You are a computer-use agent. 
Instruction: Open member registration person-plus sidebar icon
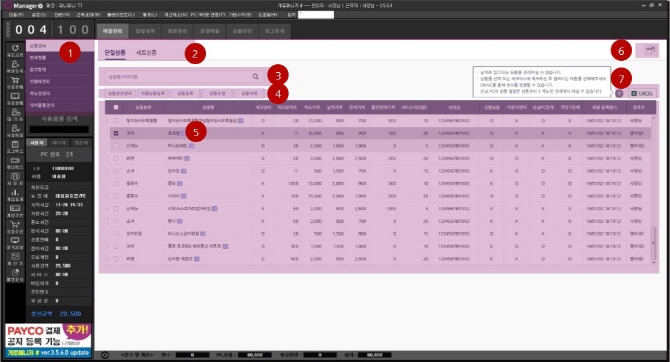click(15, 64)
